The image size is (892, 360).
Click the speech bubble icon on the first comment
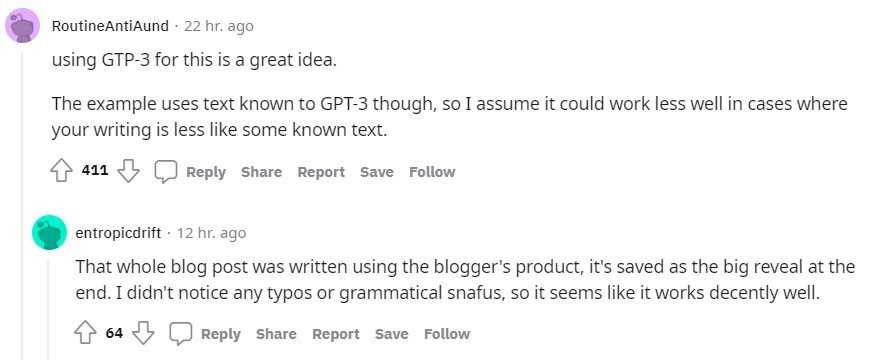pos(166,172)
